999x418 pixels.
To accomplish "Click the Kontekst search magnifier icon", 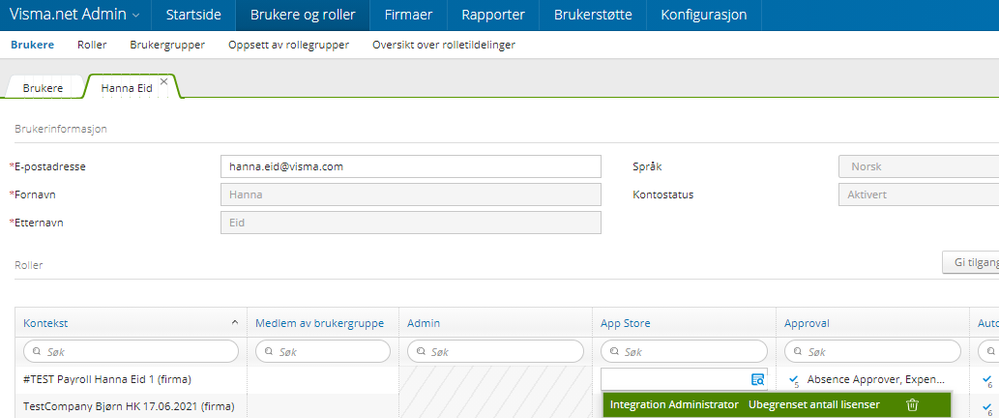I will click(x=37, y=352).
